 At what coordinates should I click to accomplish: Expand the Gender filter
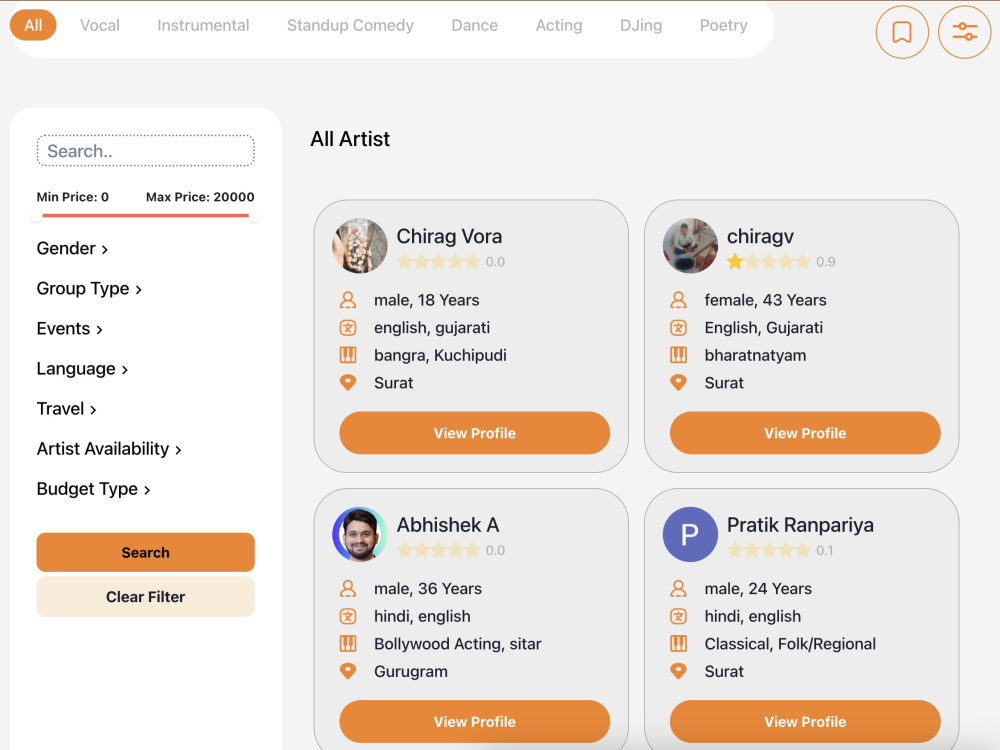point(72,249)
